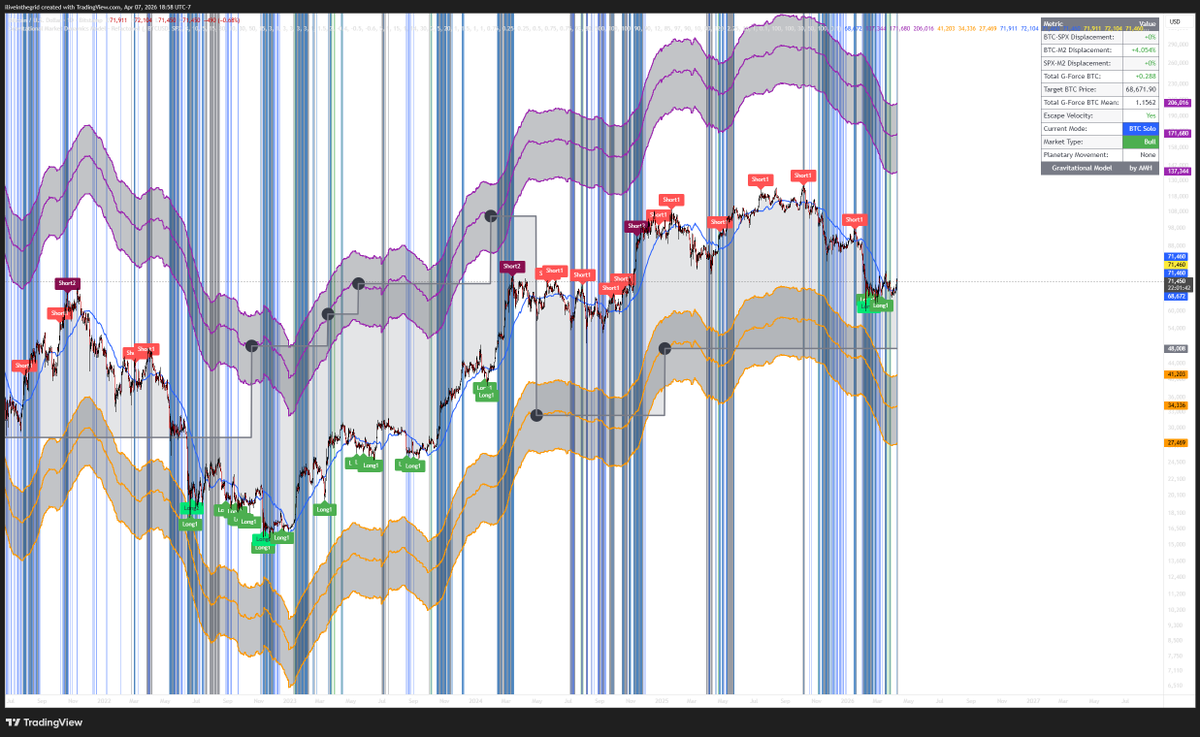The image size is (1200, 737).
Task: Click the dark circle marker on the 48,008 step line
Action: tap(666, 348)
